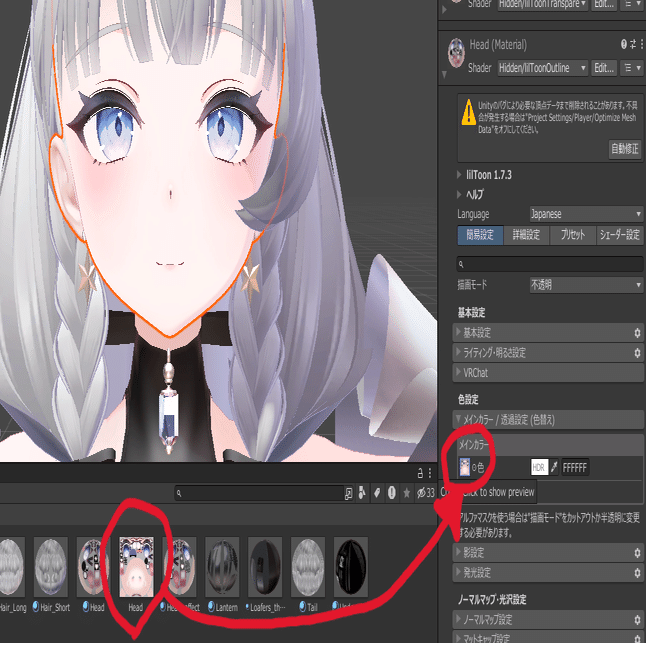
Task: Expand the lilToon 1.7.3 section
Action: point(459,175)
